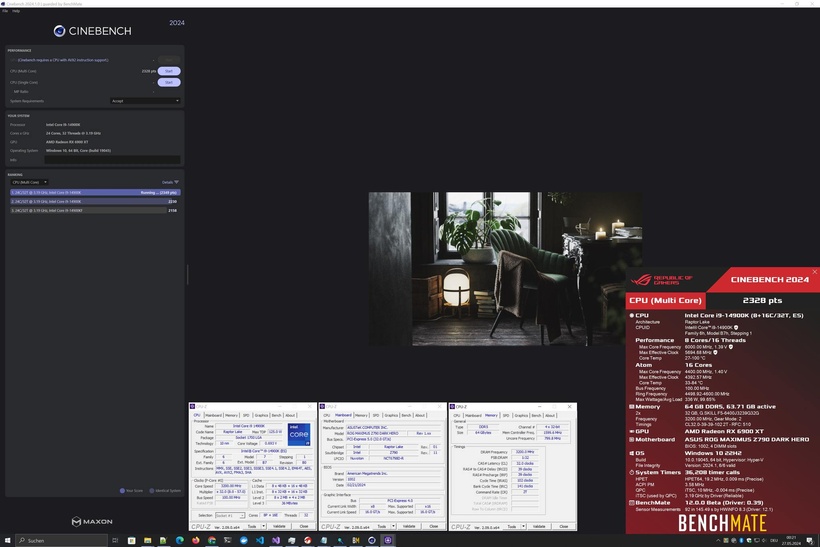Image resolution: width=820 pixels, height=547 pixels.
Task: Switch to Memory tab in CPU-Z CPU window
Action: (231, 415)
